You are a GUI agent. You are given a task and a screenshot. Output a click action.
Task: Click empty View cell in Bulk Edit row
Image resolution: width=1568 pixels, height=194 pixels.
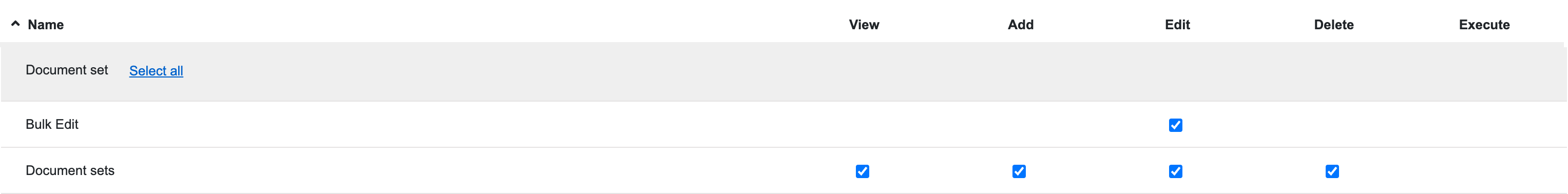863,125
